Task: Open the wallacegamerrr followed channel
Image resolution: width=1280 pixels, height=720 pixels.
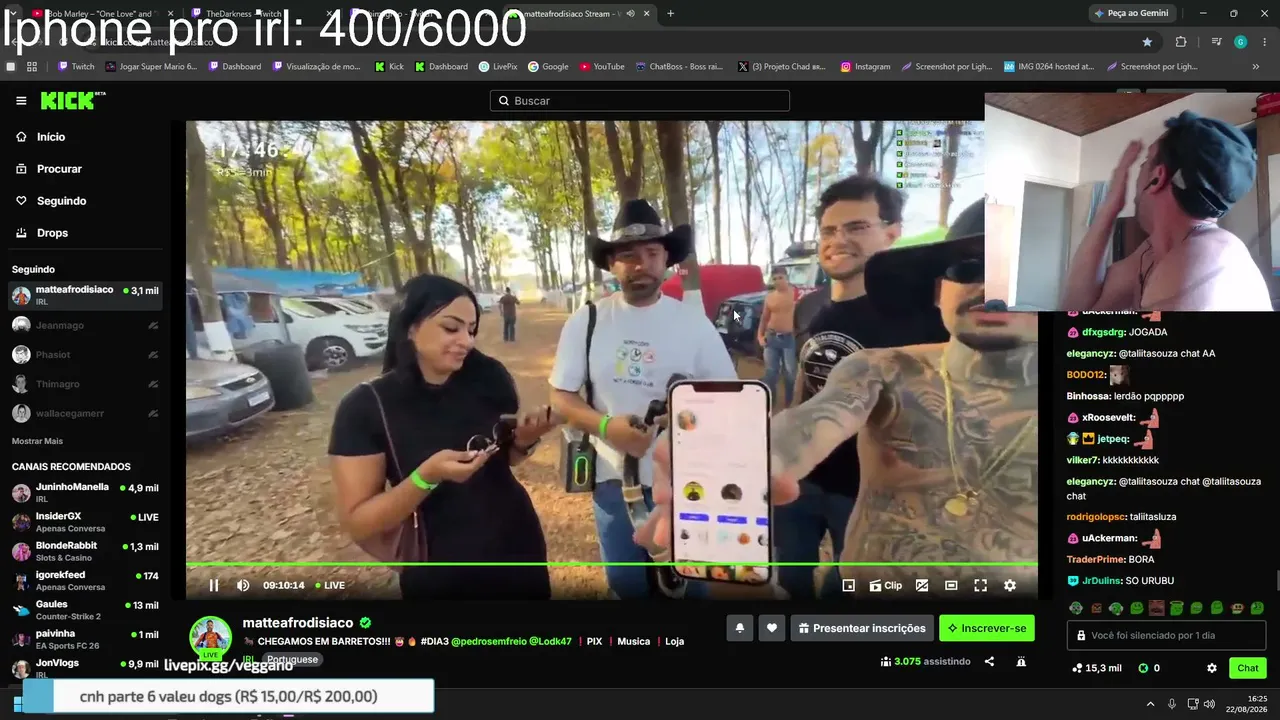Action: [x=85, y=413]
